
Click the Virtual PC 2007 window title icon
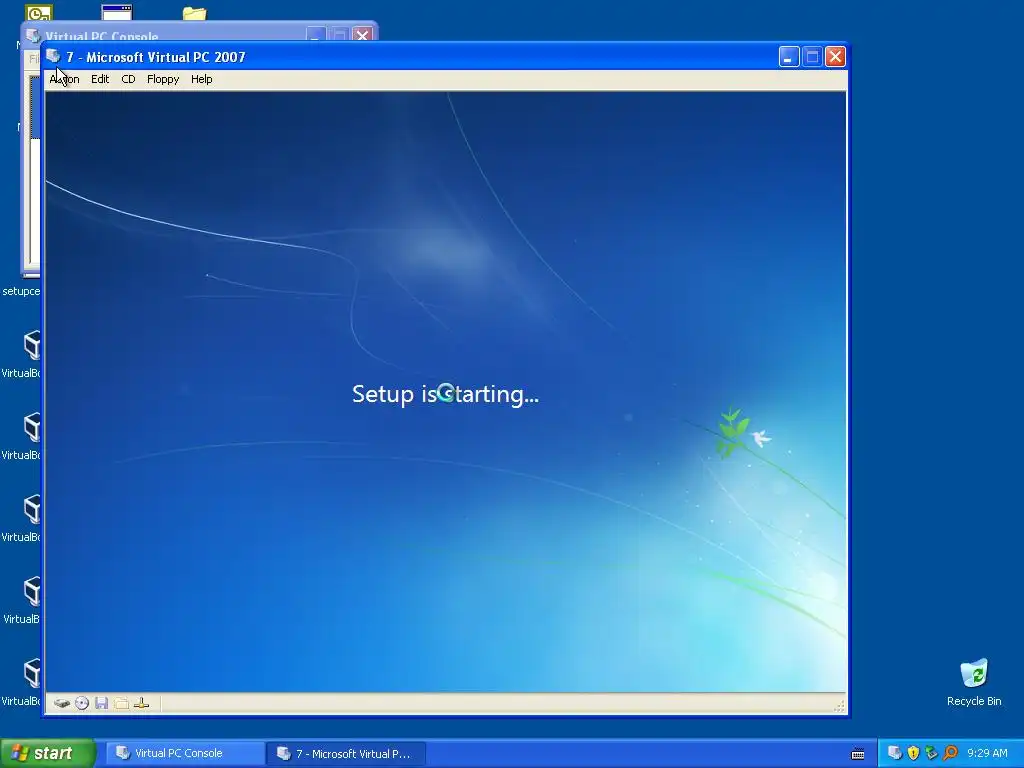click(54, 56)
